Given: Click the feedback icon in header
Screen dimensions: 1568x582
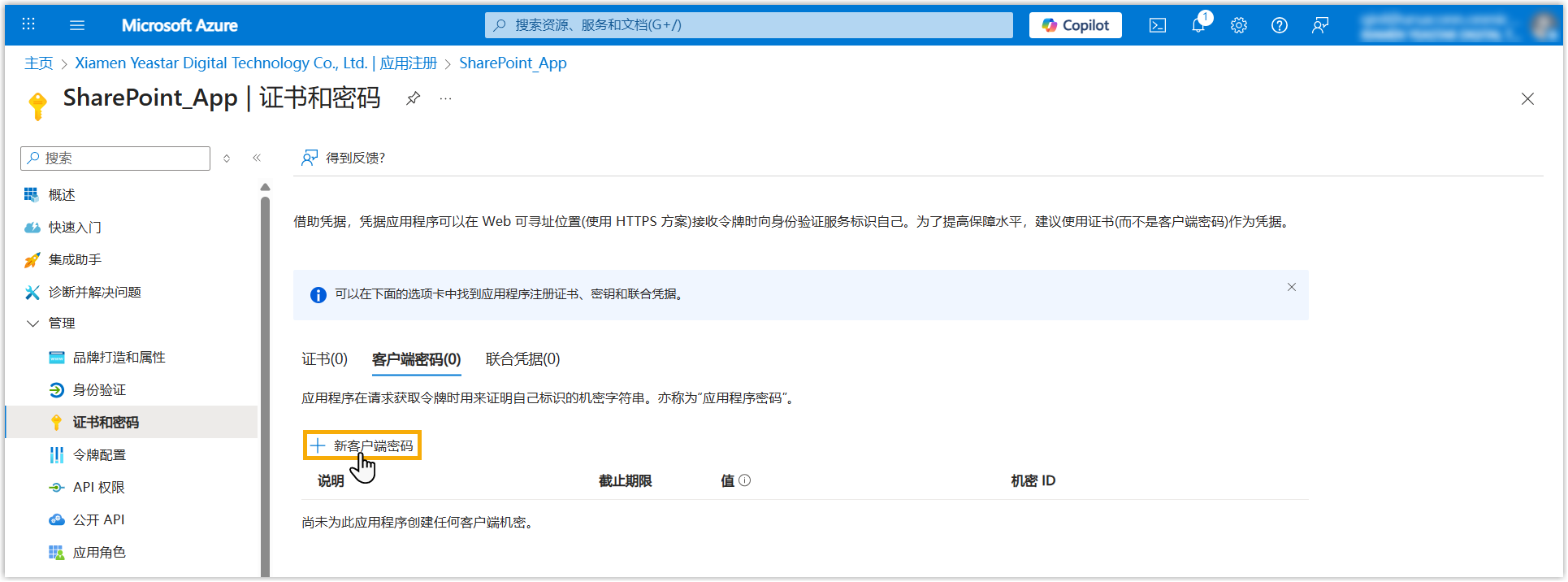Looking at the screenshot, I should pos(1320,25).
